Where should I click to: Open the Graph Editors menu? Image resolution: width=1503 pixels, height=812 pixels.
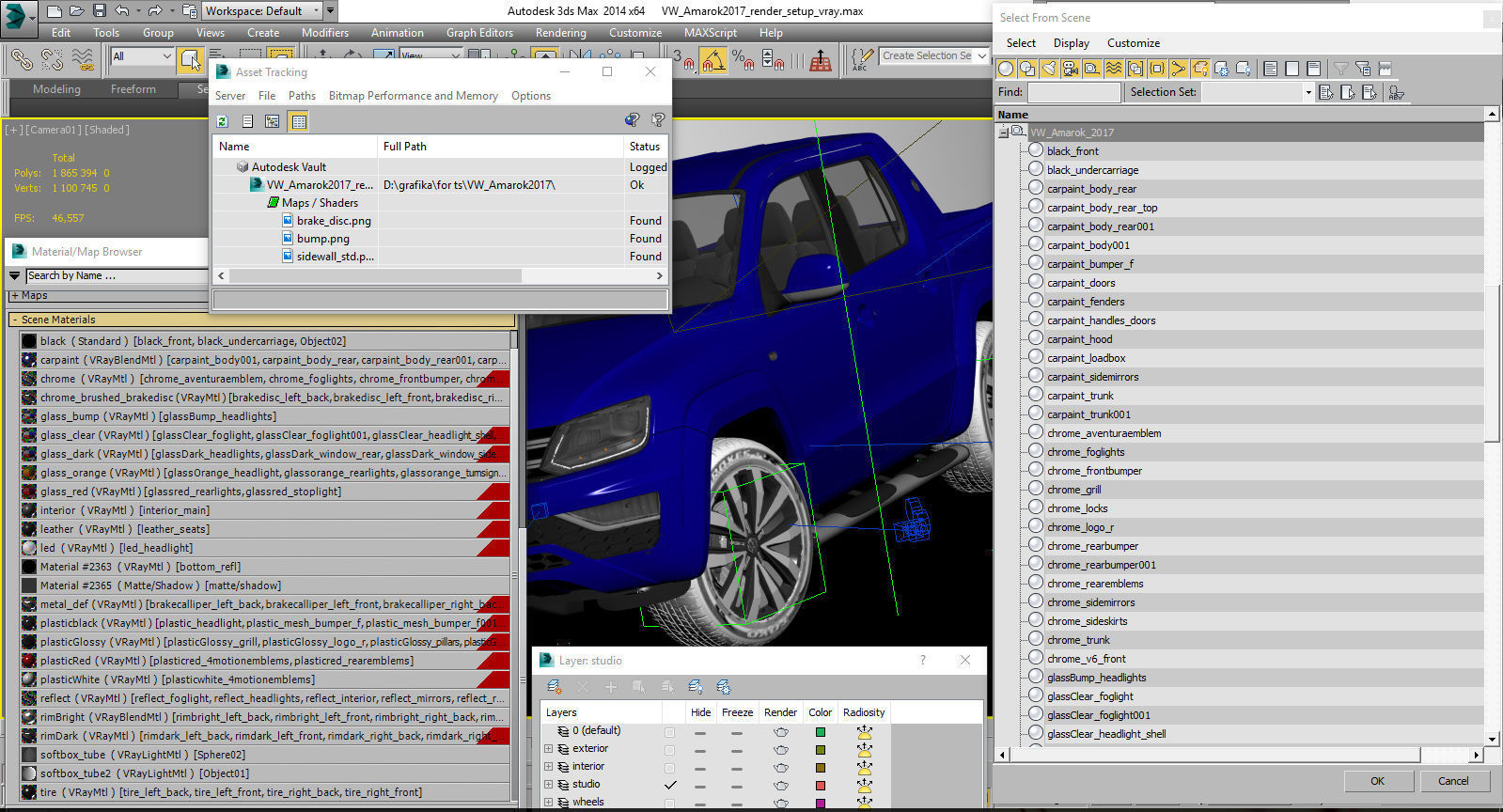[479, 32]
